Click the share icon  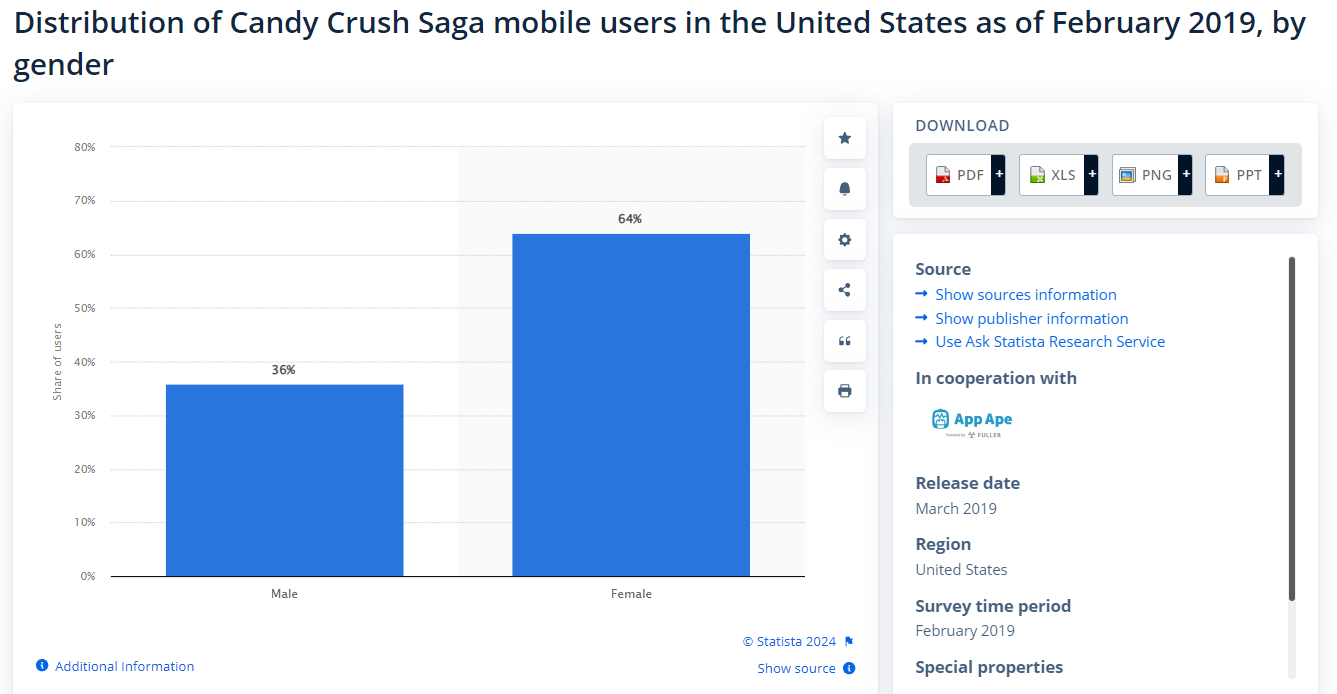845,290
